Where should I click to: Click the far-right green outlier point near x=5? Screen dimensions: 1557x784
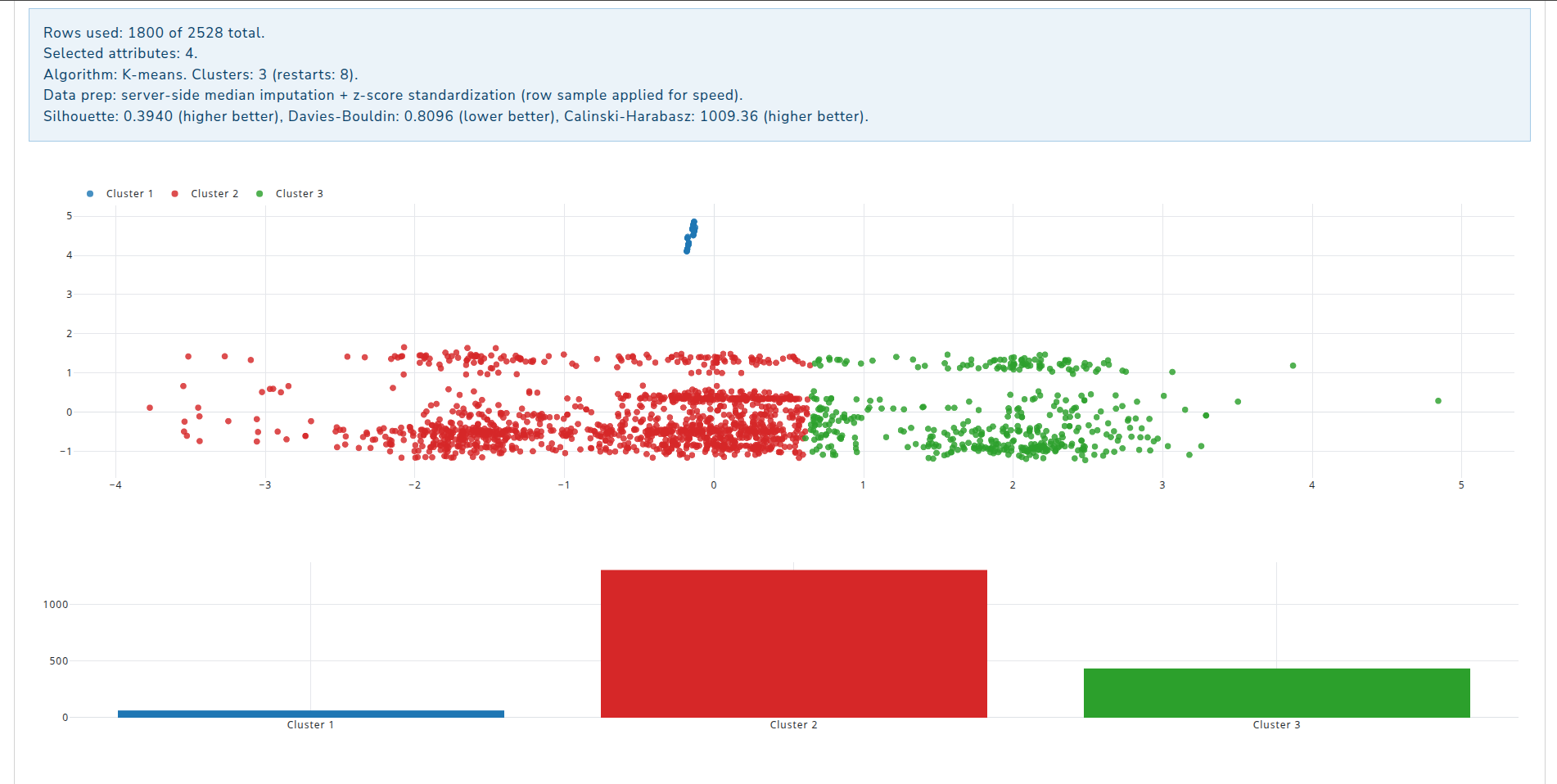(x=1438, y=401)
